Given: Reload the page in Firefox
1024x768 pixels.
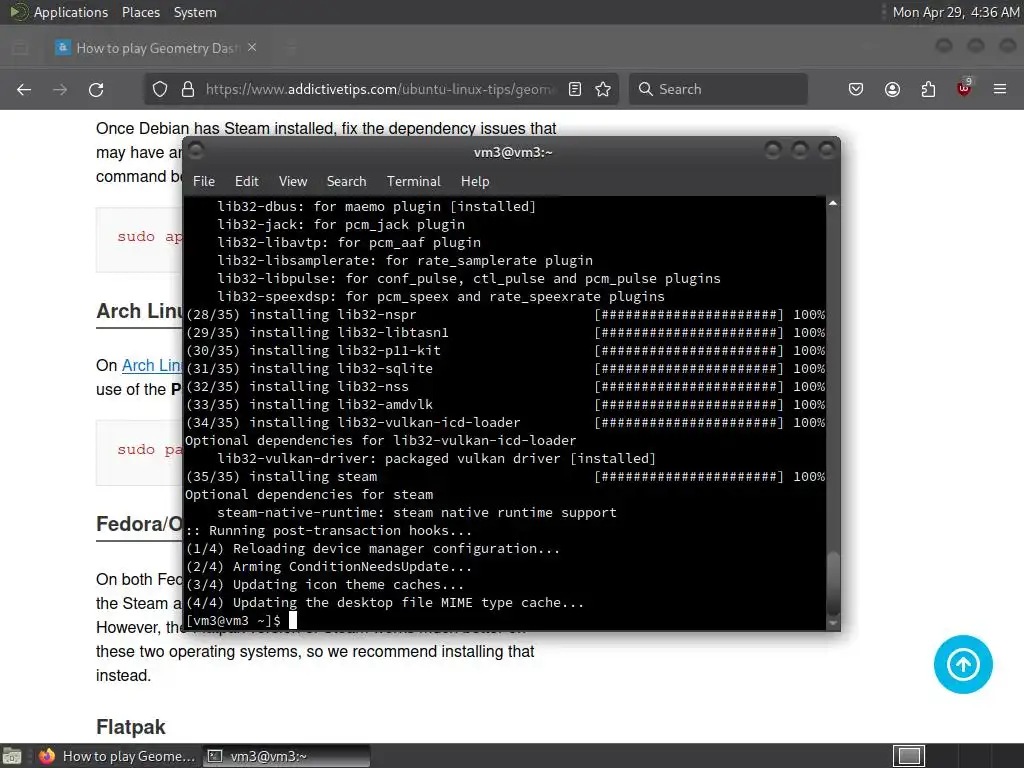Looking at the screenshot, I should 96,89.
